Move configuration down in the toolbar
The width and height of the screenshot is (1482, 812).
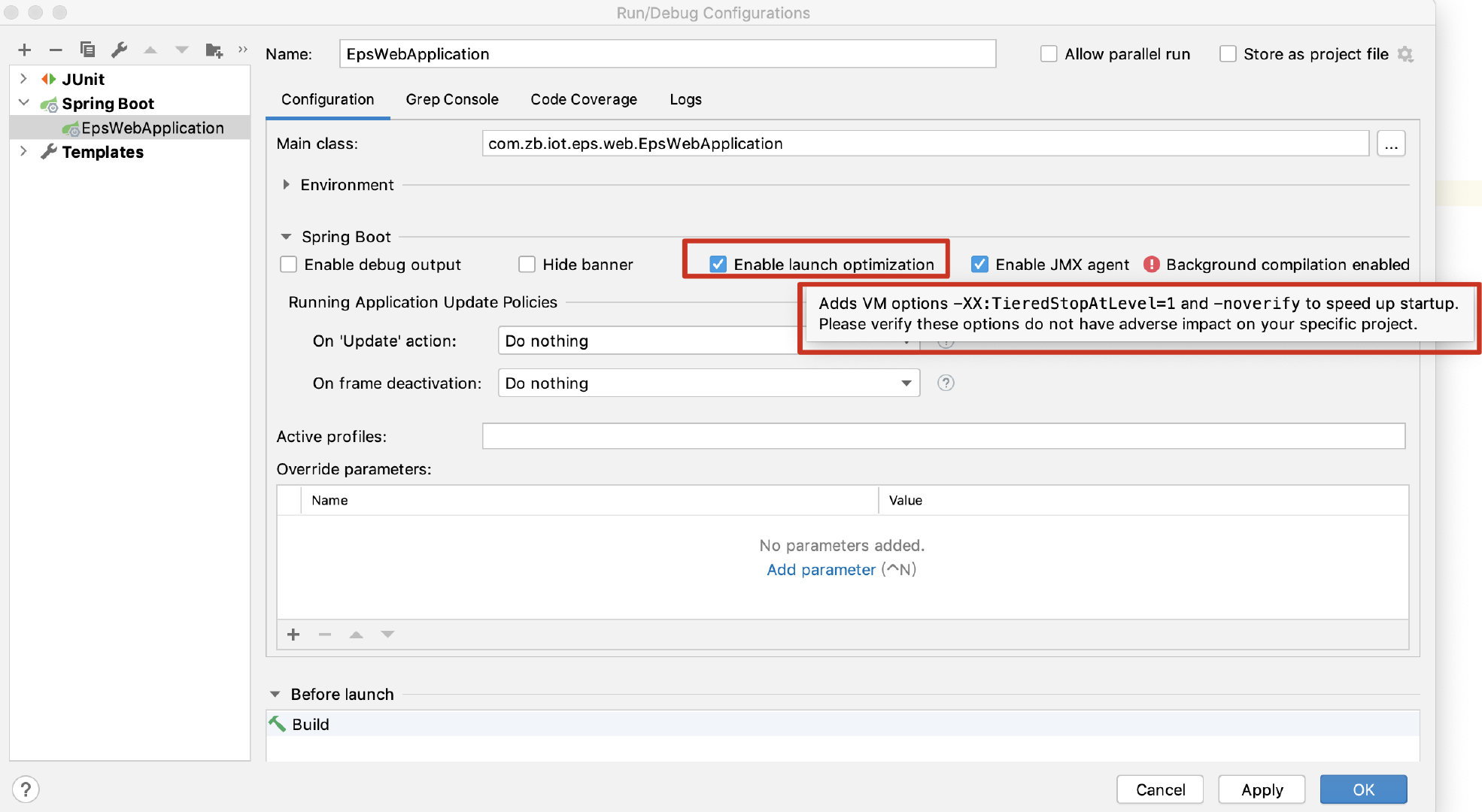tap(182, 50)
